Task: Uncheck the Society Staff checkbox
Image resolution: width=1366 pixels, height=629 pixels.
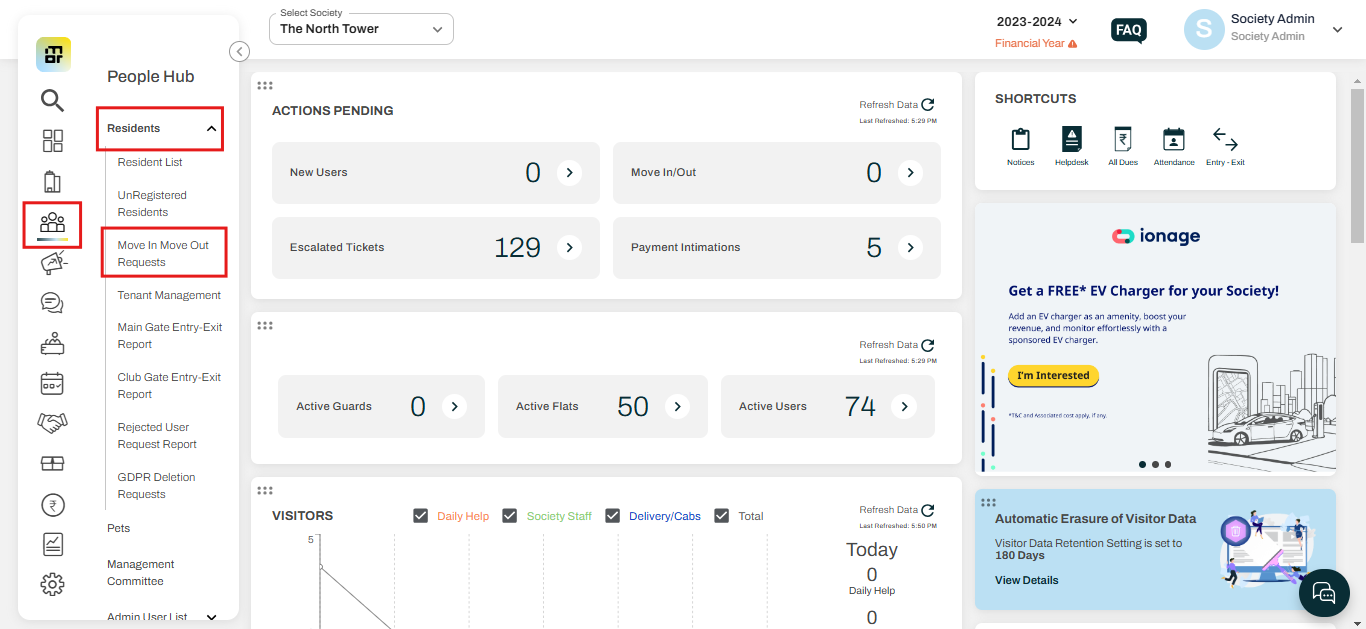Action: pyautogui.click(x=510, y=516)
